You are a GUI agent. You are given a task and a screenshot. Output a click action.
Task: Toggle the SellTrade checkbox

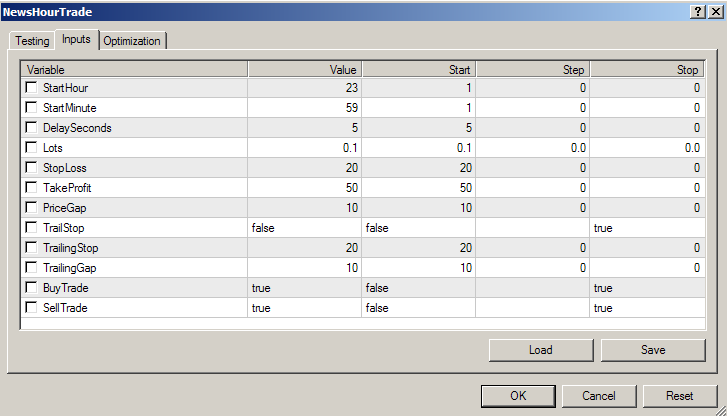click(x=31, y=307)
